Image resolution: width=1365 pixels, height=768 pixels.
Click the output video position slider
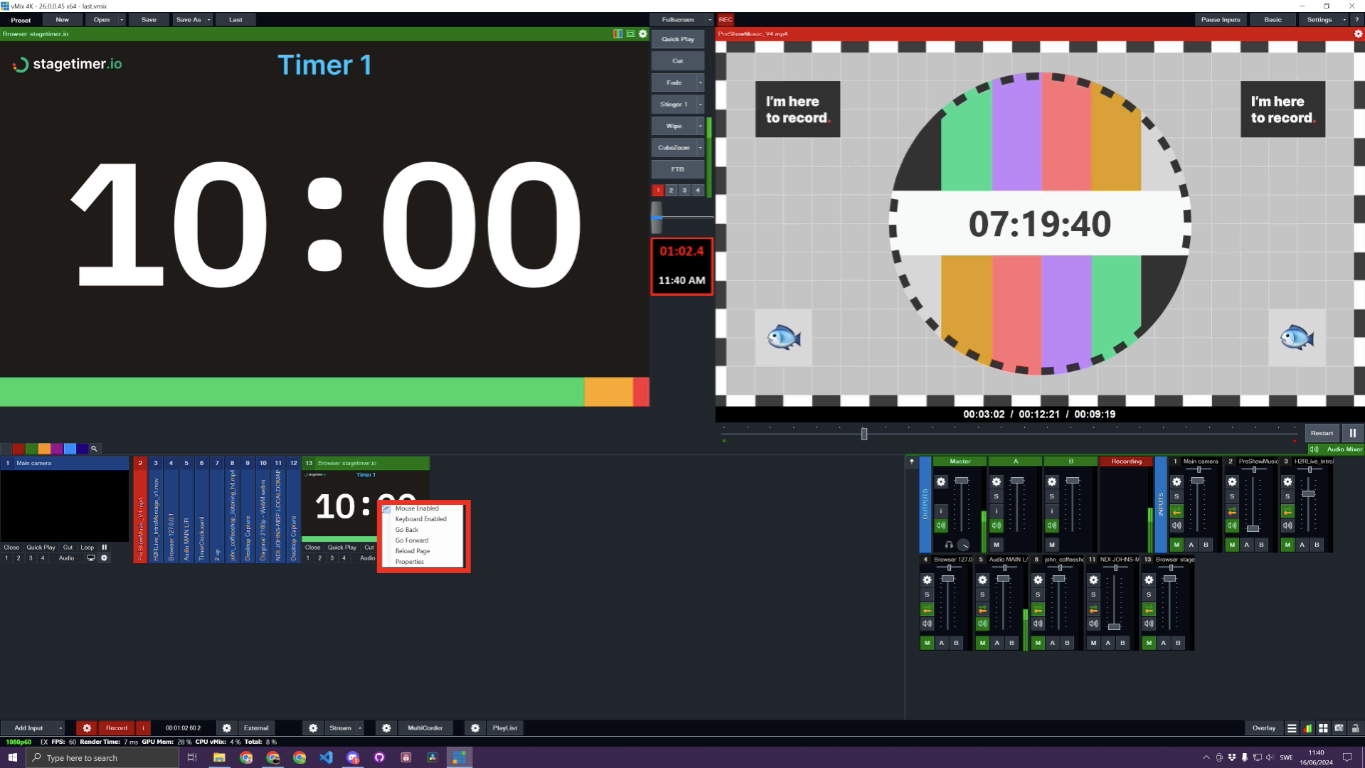(x=864, y=433)
